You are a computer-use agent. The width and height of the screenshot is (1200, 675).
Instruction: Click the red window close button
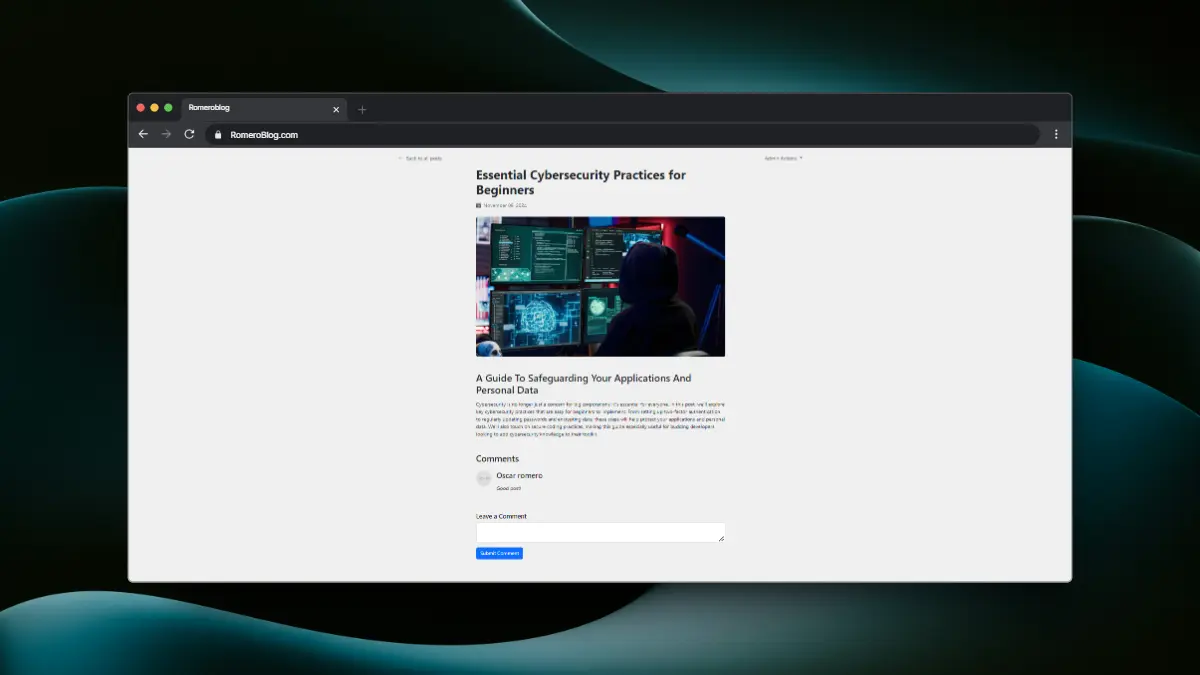point(141,107)
